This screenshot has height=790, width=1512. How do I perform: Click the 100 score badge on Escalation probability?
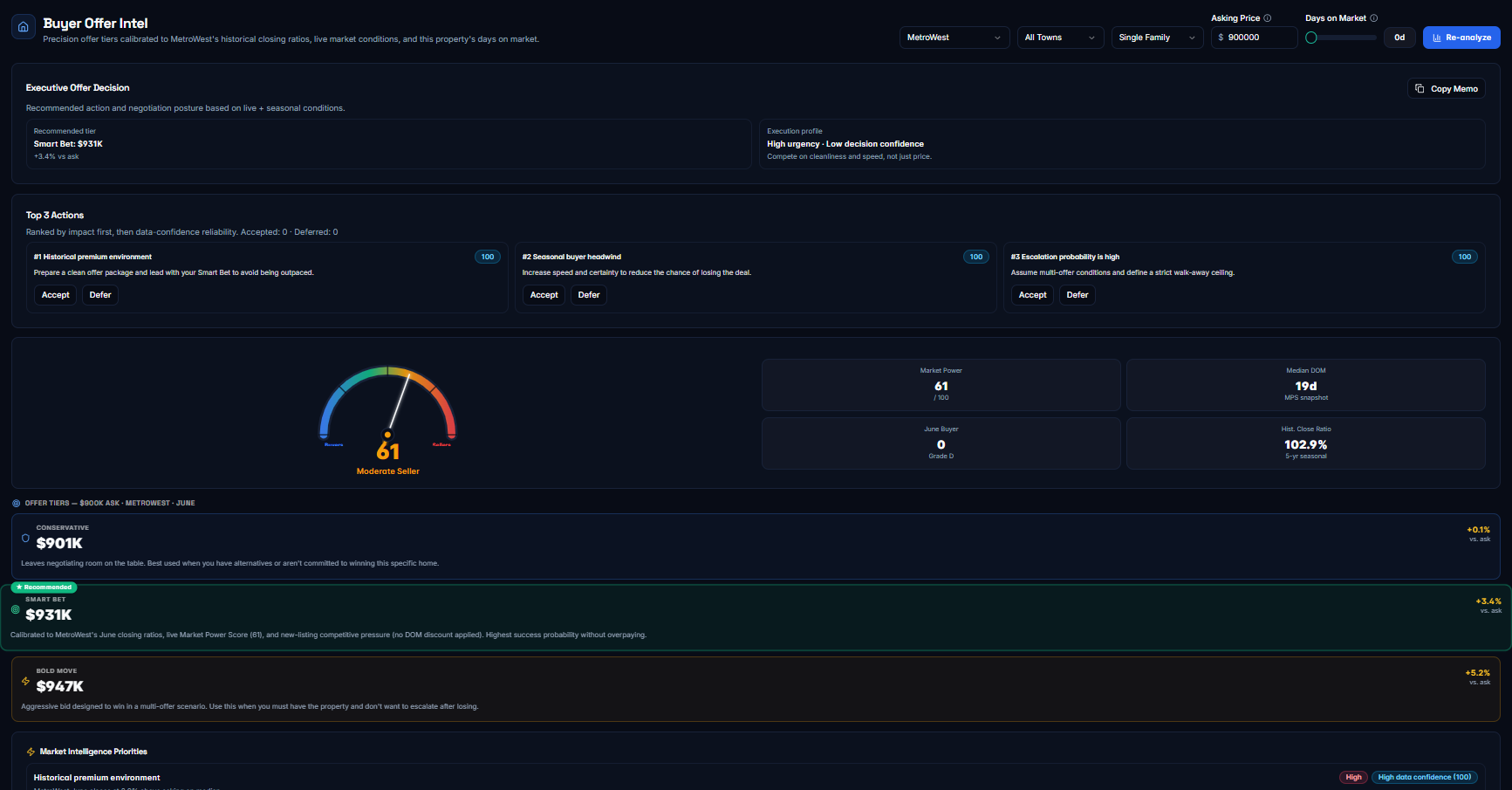[x=1465, y=257]
